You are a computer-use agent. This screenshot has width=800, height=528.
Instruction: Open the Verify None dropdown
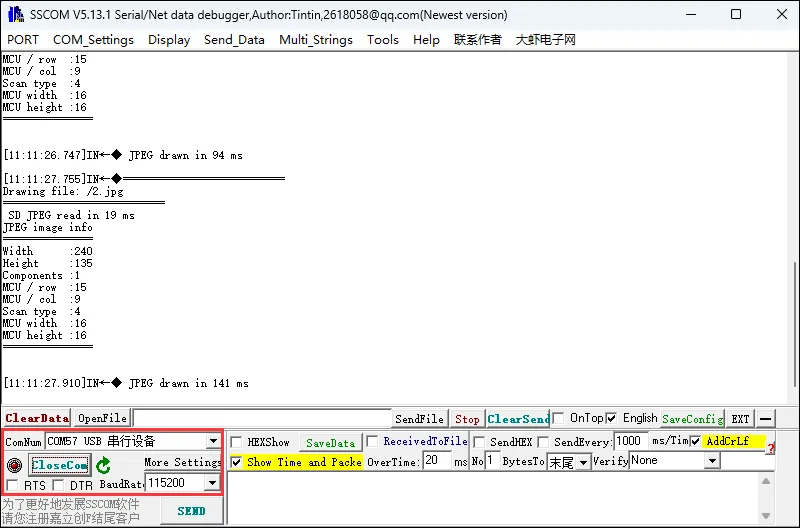711,461
